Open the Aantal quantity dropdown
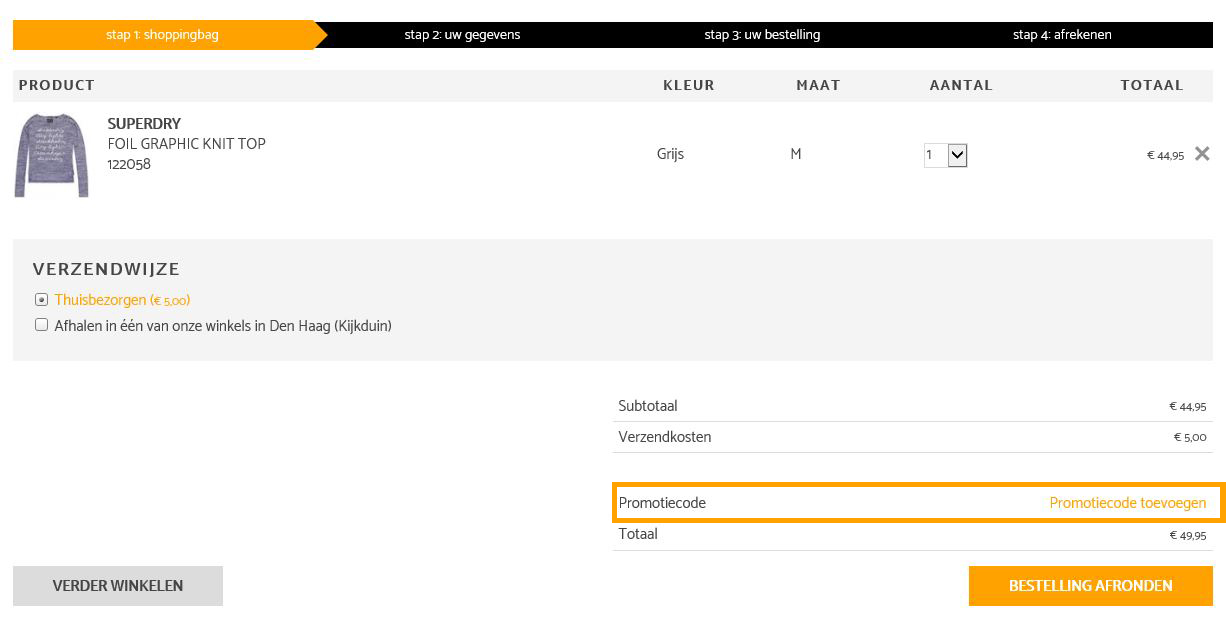The width and height of the screenshot is (1226, 627). [945, 155]
